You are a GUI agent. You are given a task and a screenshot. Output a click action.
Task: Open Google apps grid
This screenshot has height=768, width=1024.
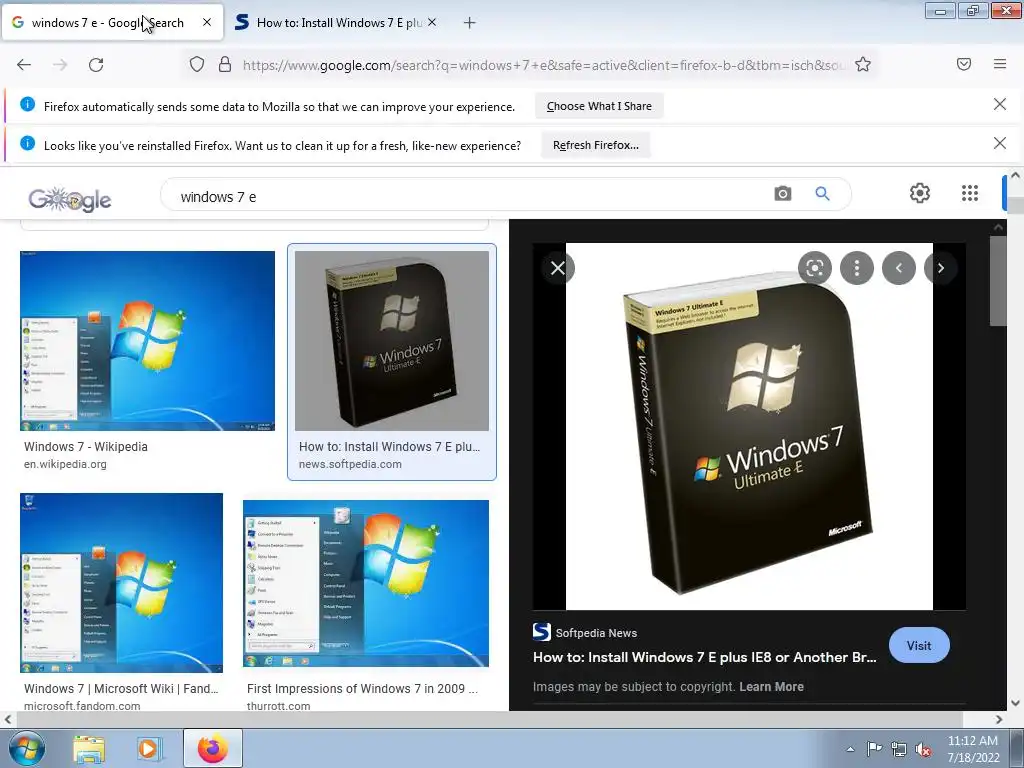[970, 193]
